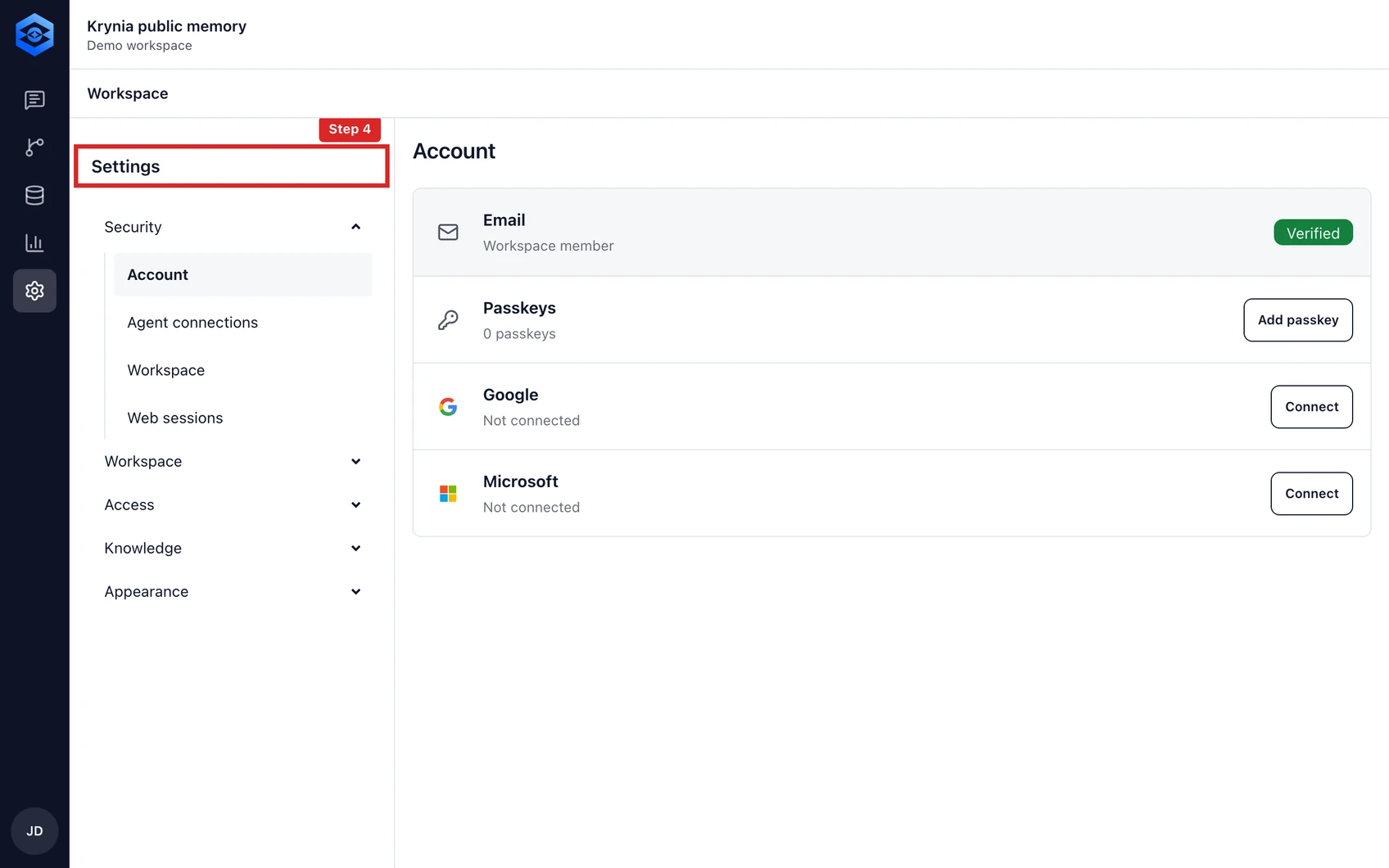Expand the Access section chevron
1389x868 pixels.
pos(355,505)
